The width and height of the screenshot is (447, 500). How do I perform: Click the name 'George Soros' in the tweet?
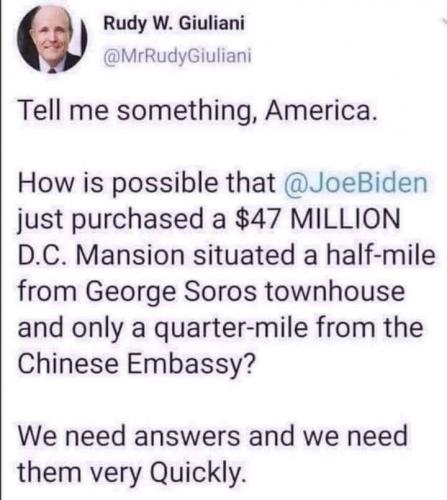[172, 293]
